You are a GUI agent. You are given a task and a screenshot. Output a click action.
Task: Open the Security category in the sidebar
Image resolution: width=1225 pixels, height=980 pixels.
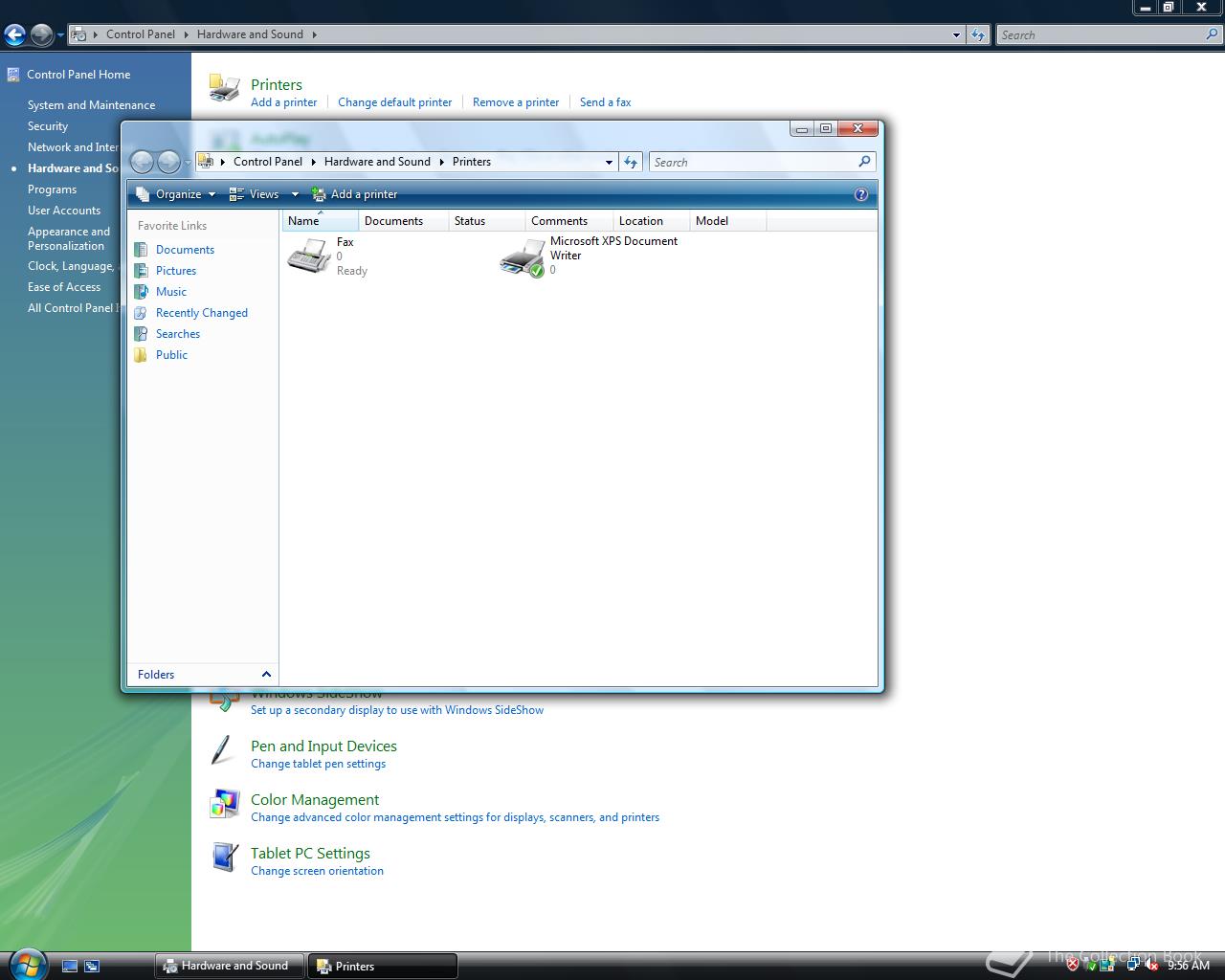click(x=48, y=126)
